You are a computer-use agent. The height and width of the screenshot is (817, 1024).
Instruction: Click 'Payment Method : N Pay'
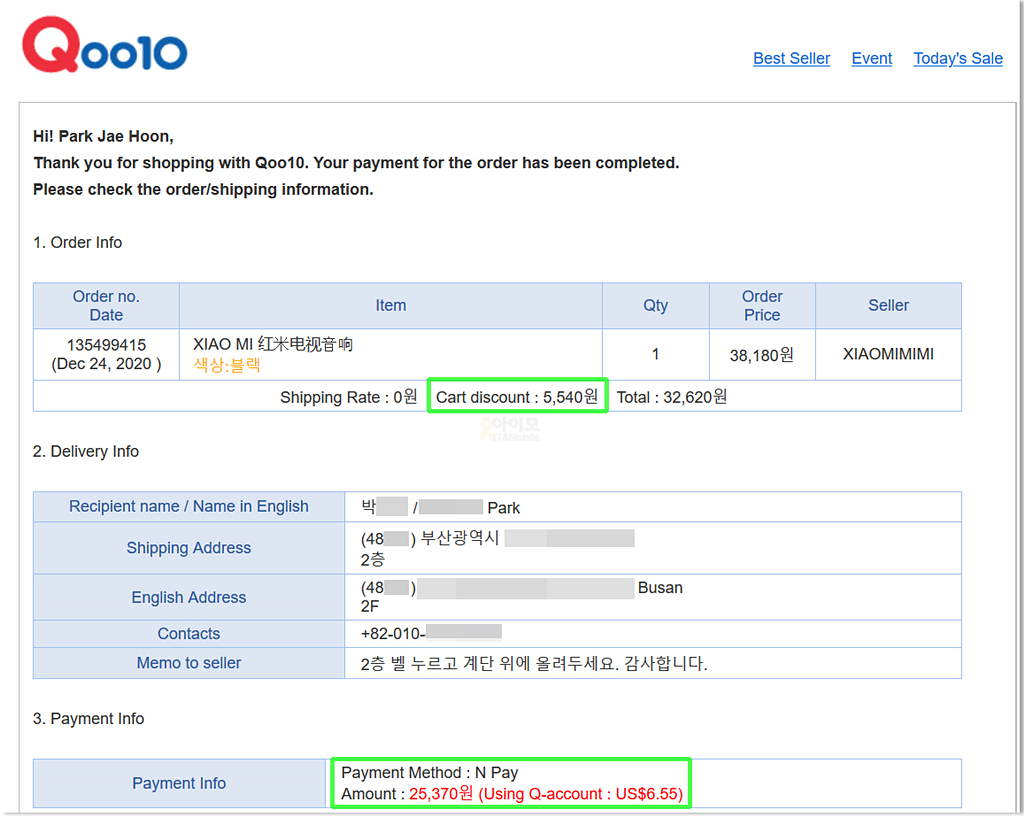(x=430, y=773)
